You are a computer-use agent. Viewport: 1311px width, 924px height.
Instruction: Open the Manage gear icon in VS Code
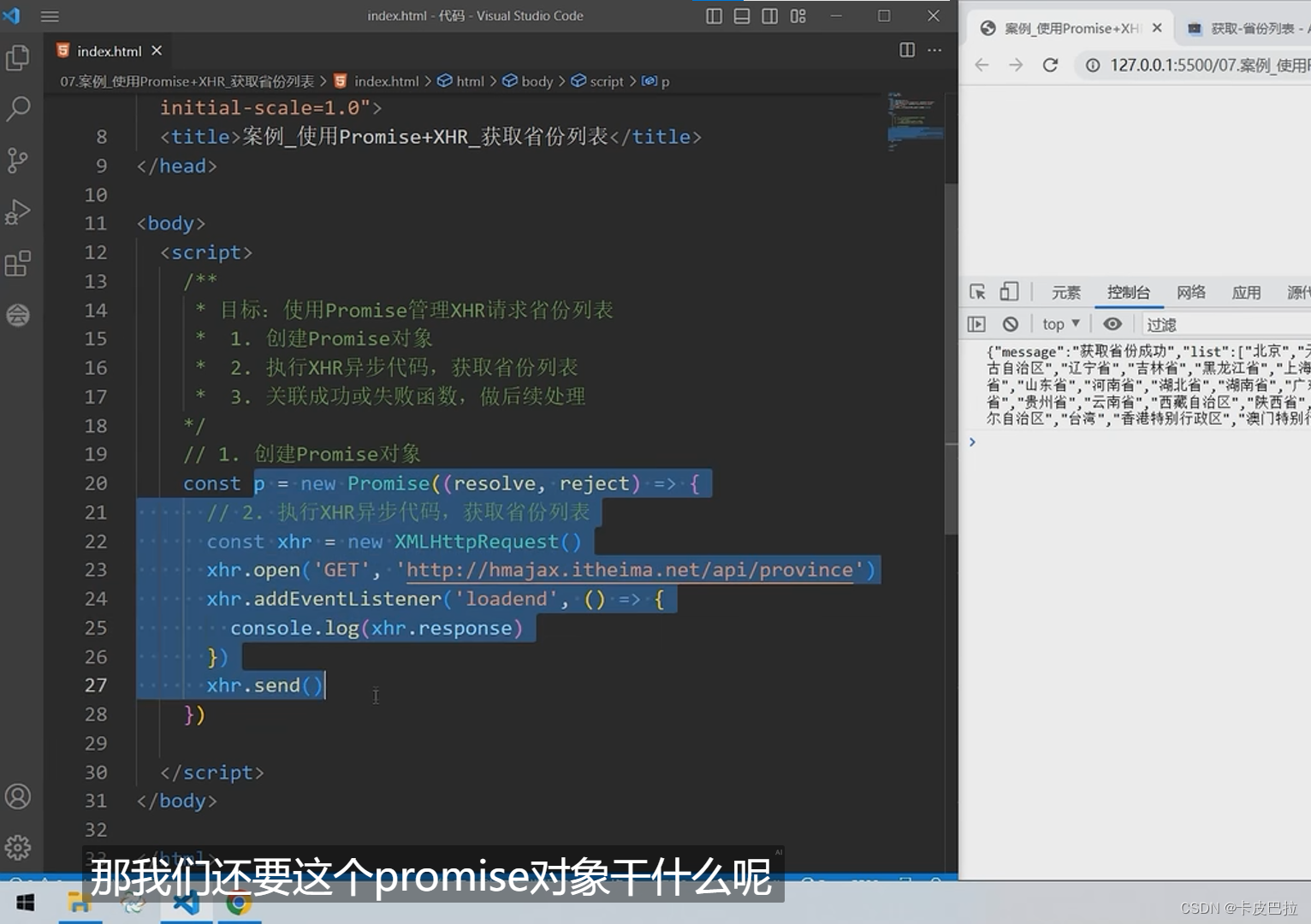(x=18, y=848)
